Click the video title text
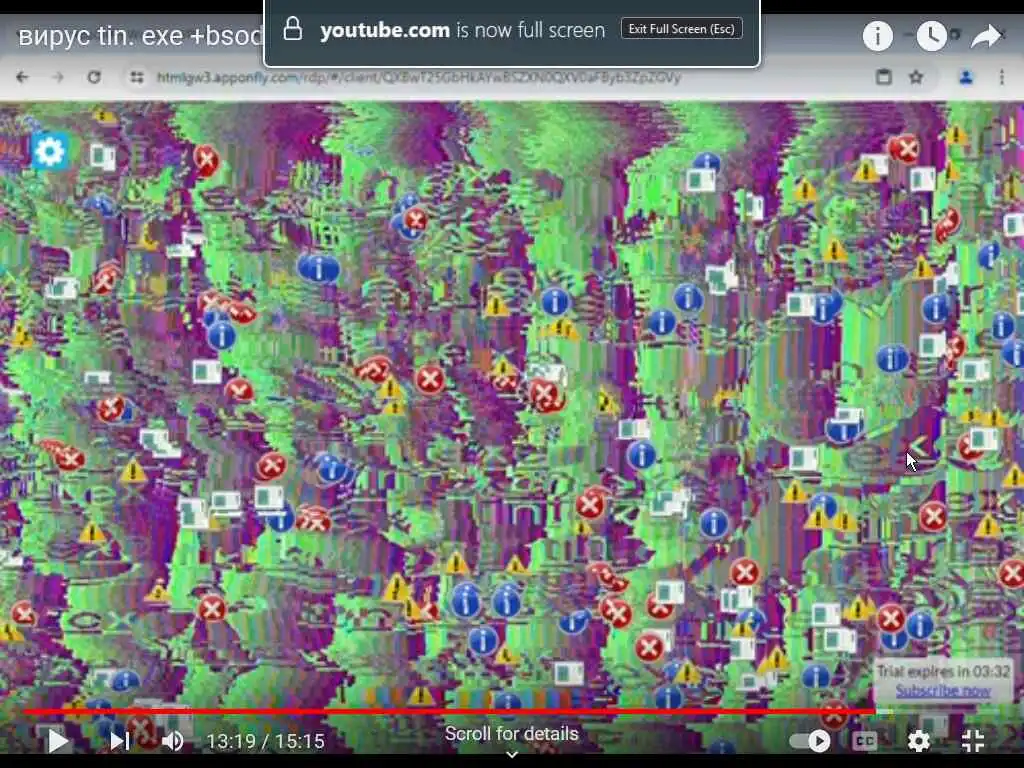1024x768 pixels. [140, 36]
